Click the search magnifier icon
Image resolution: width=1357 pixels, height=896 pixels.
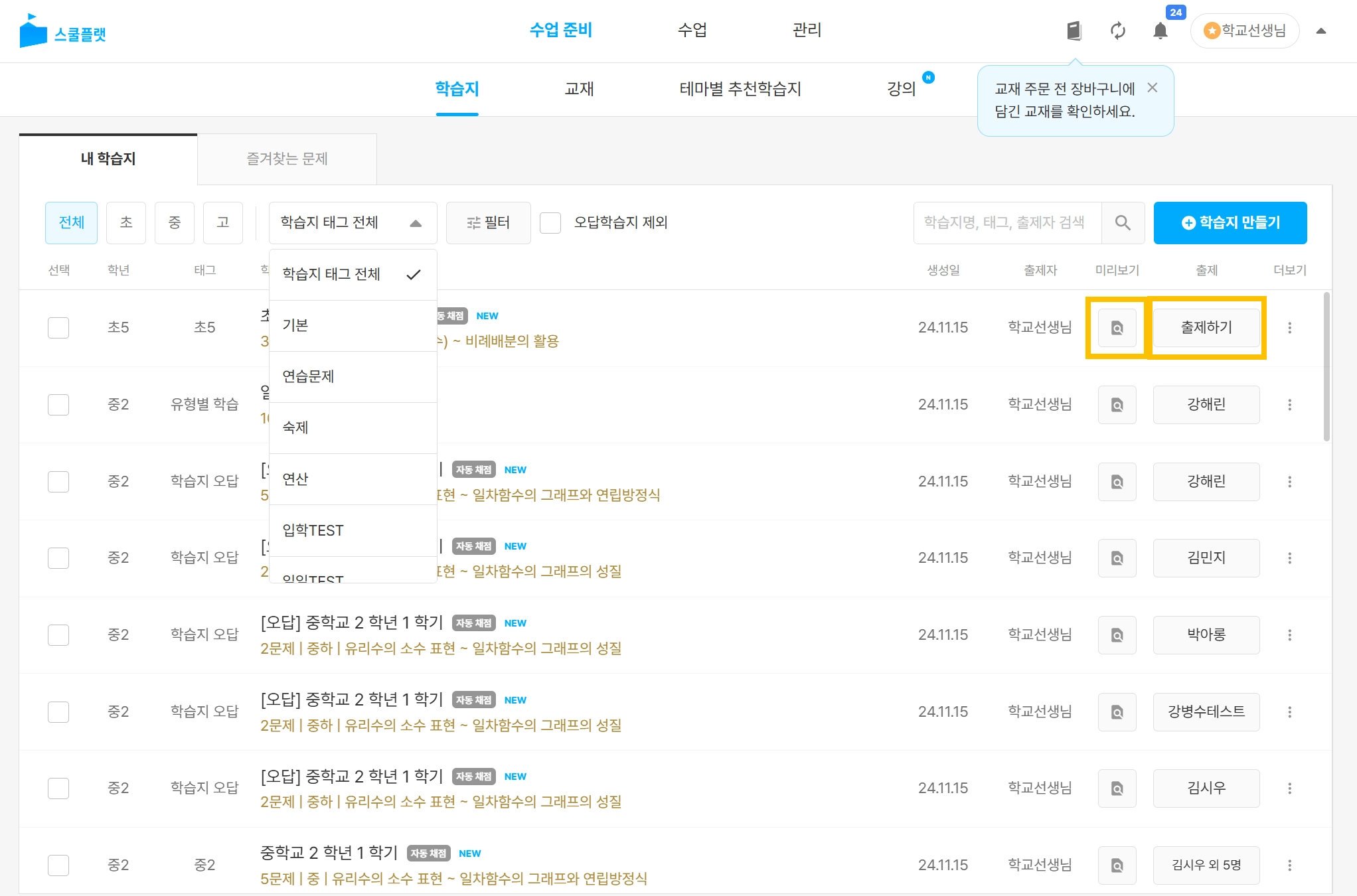pos(1122,223)
